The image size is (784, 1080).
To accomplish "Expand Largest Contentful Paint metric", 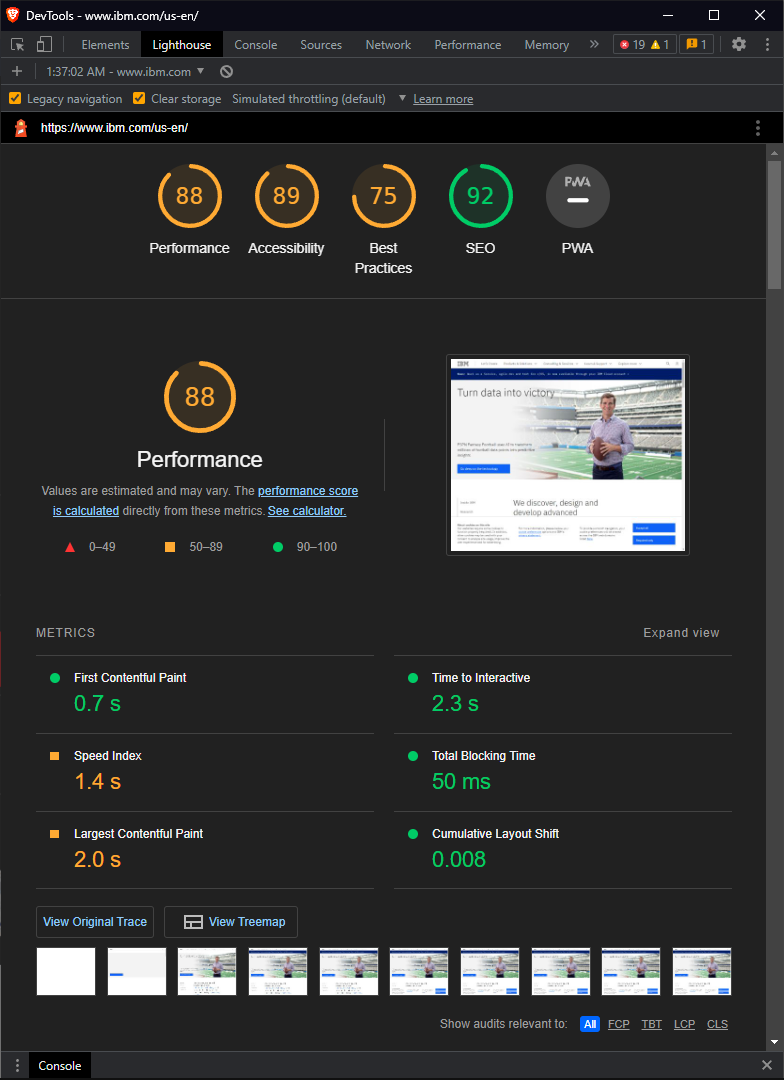I will pos(205,850).
